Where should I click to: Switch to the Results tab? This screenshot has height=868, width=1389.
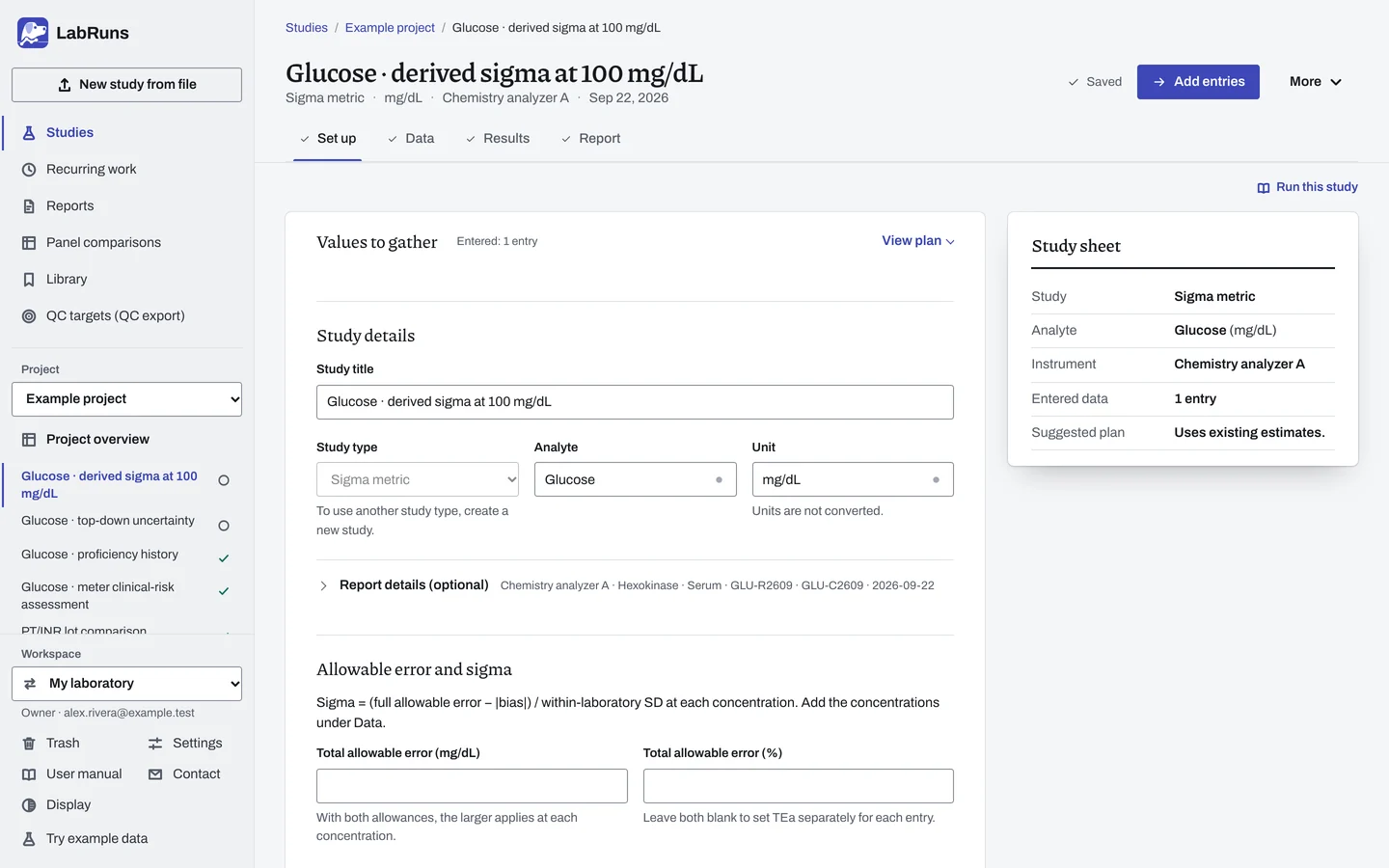coord(498,139)
